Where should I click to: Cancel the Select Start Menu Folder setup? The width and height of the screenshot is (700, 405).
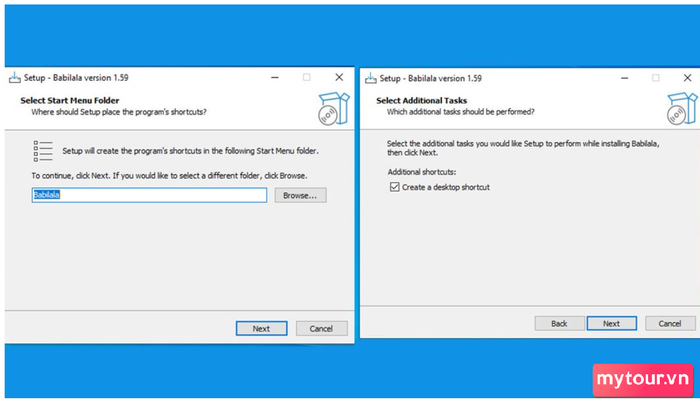321,328
